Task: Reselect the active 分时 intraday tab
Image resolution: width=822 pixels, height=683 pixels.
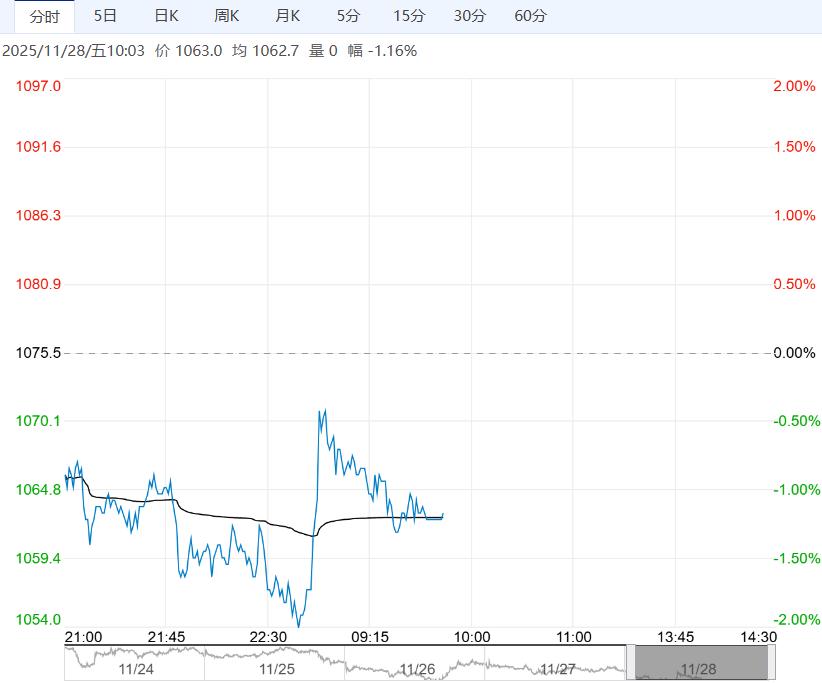Action: pyautogui.click(x=42, y=16)
